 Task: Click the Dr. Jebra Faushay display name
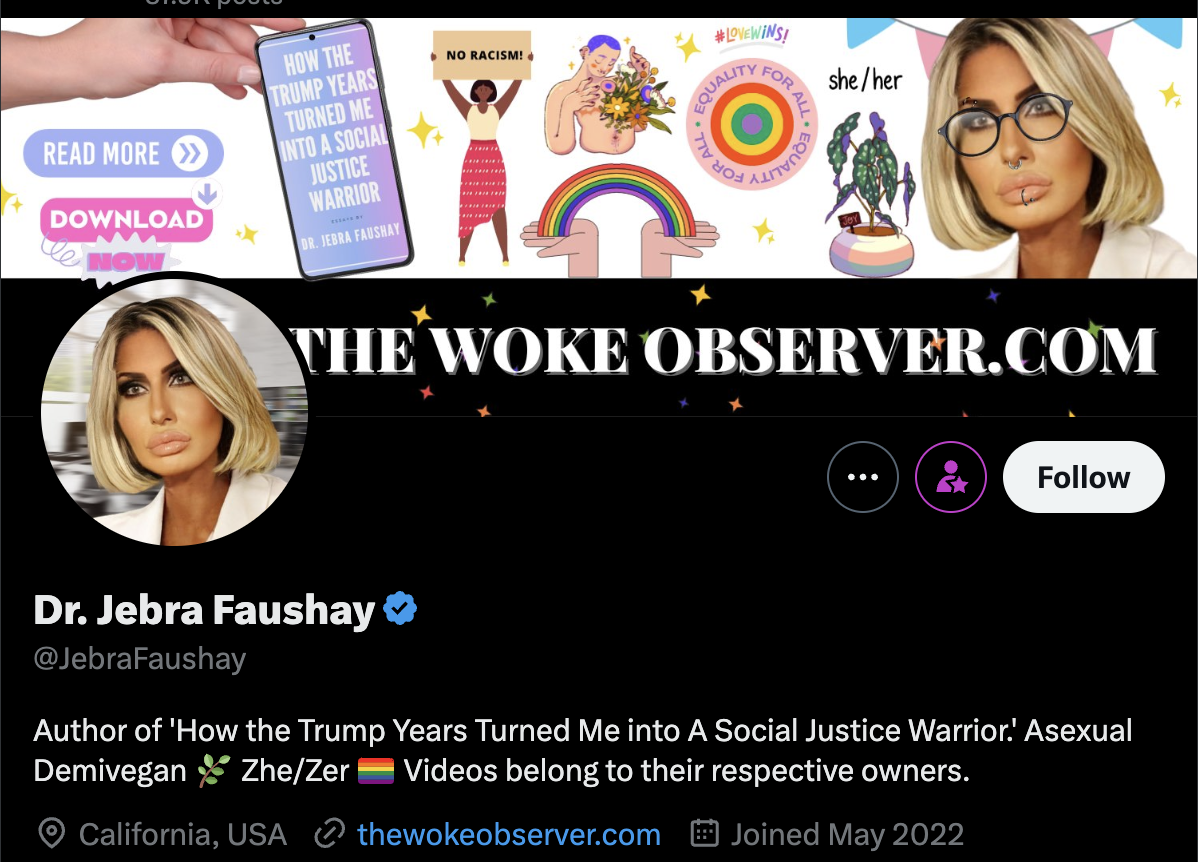coord(204,610)
